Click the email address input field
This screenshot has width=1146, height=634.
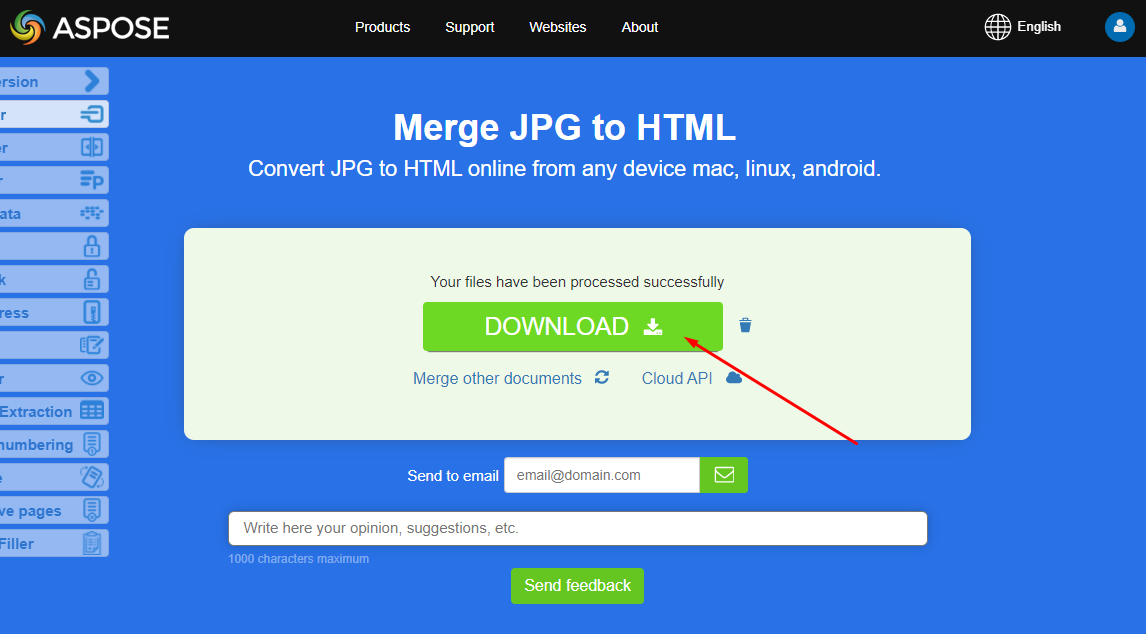click(601, 475)
